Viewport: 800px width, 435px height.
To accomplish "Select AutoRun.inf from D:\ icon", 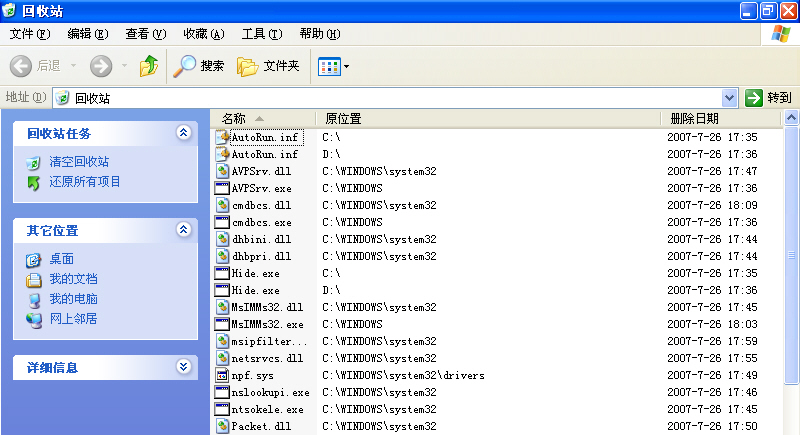I will pyautogui.click(x=222, y=154).
